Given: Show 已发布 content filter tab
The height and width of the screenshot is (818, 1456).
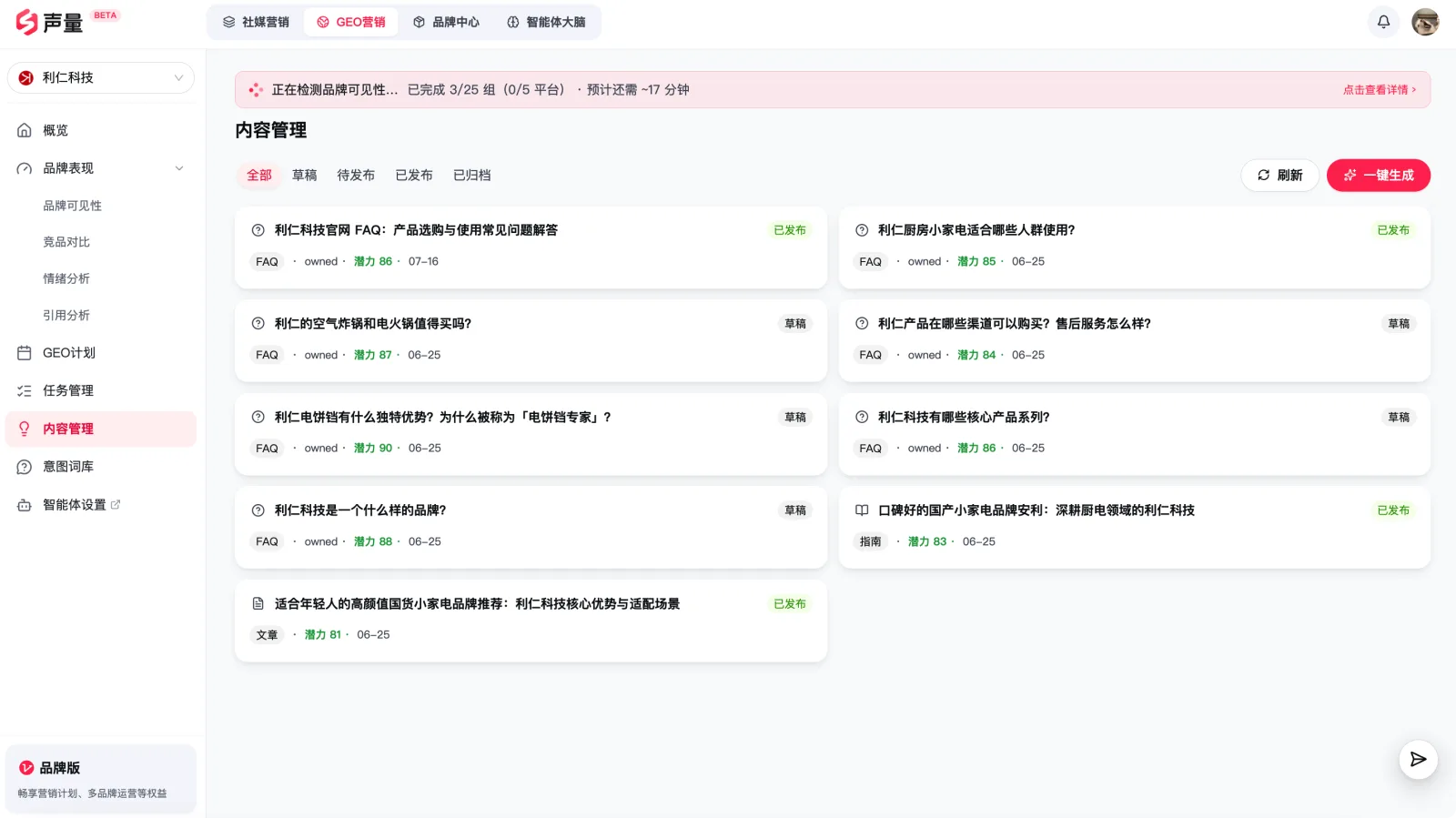Looking at the screenshot, I should pyautogui.click(x=414, y=175).
